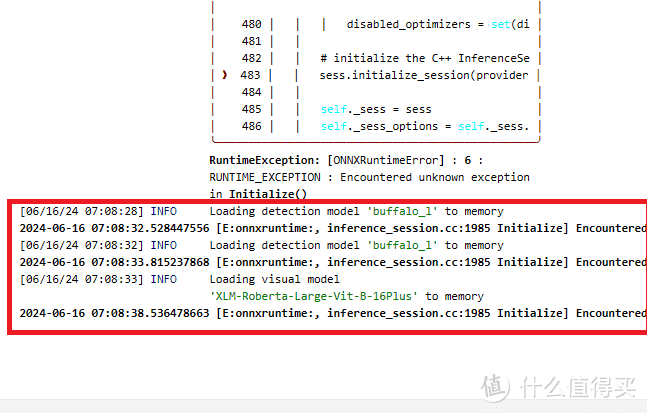Click the '[06/16/24 07:08:33]' log timestamp

(x=82, y=279)
